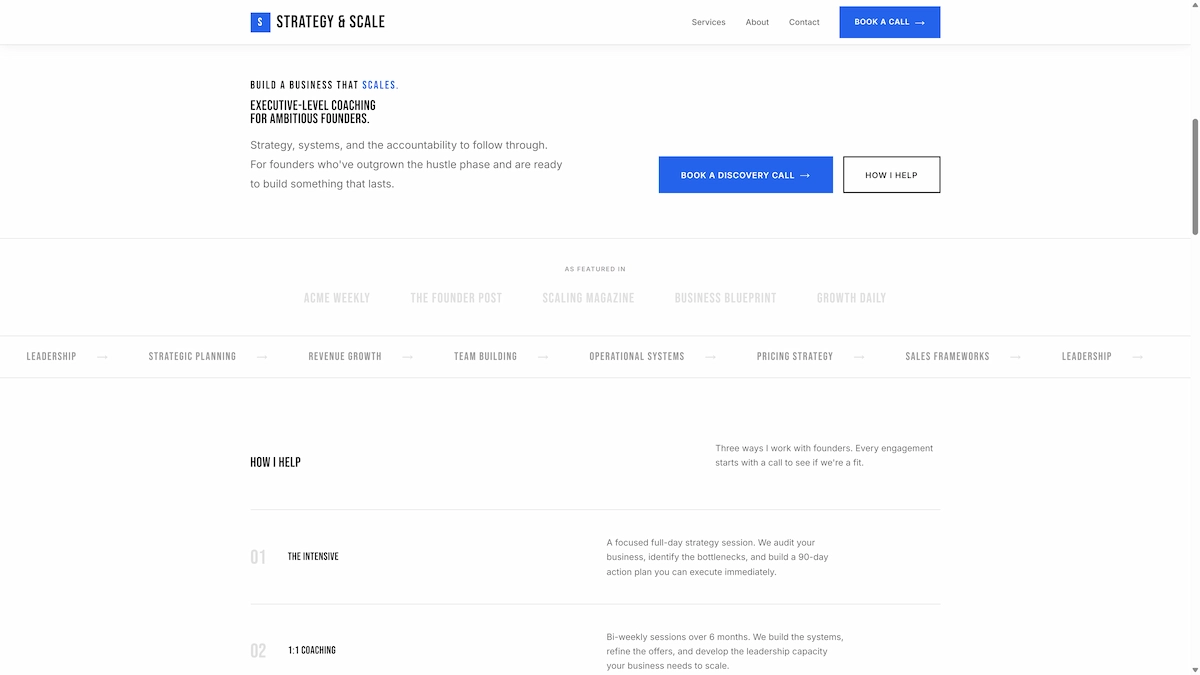Click the Acme Weekly featured logo

click(337, 297)
